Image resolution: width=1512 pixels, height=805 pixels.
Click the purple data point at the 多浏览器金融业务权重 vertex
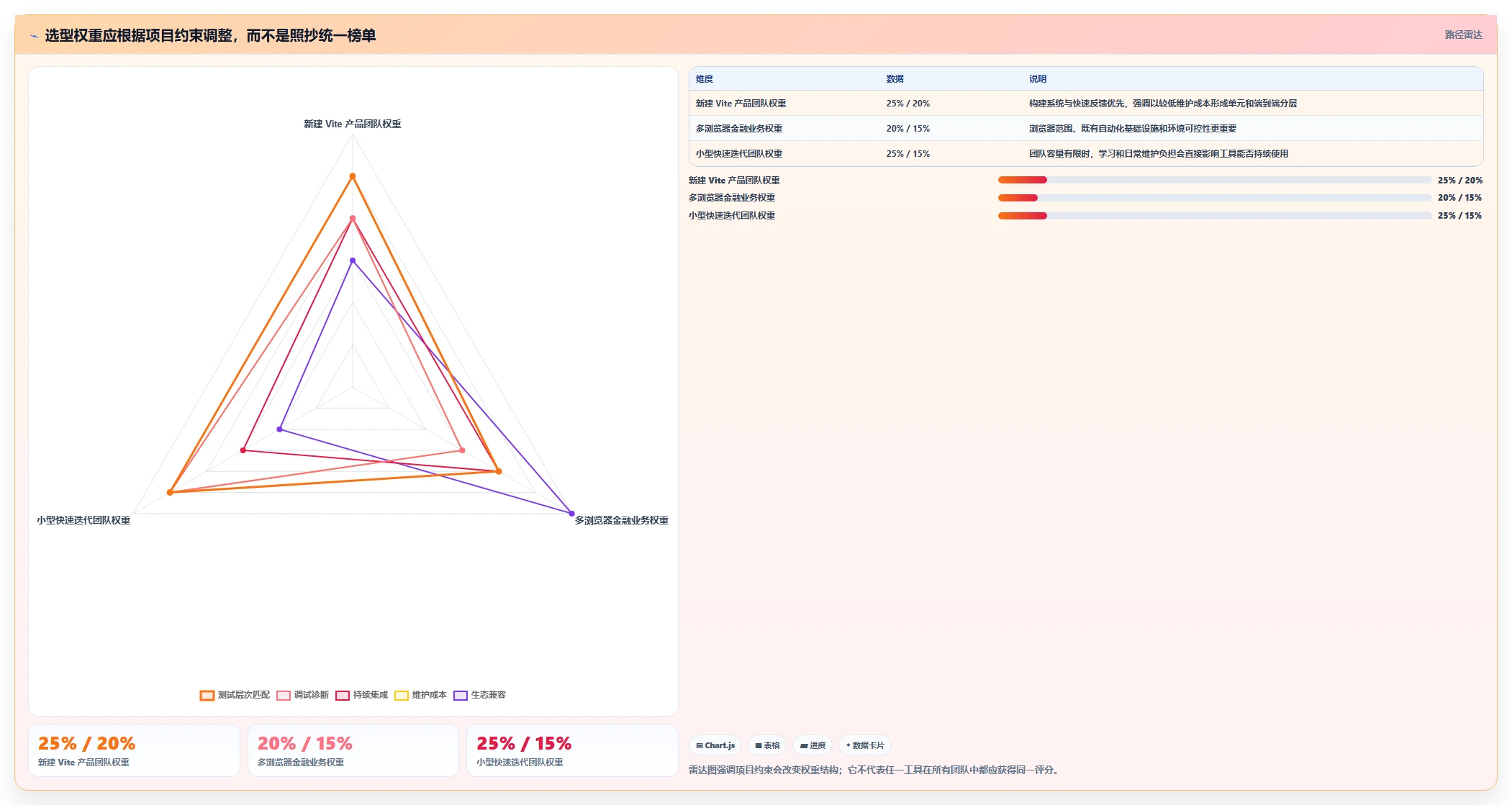(x=572, y=514)
